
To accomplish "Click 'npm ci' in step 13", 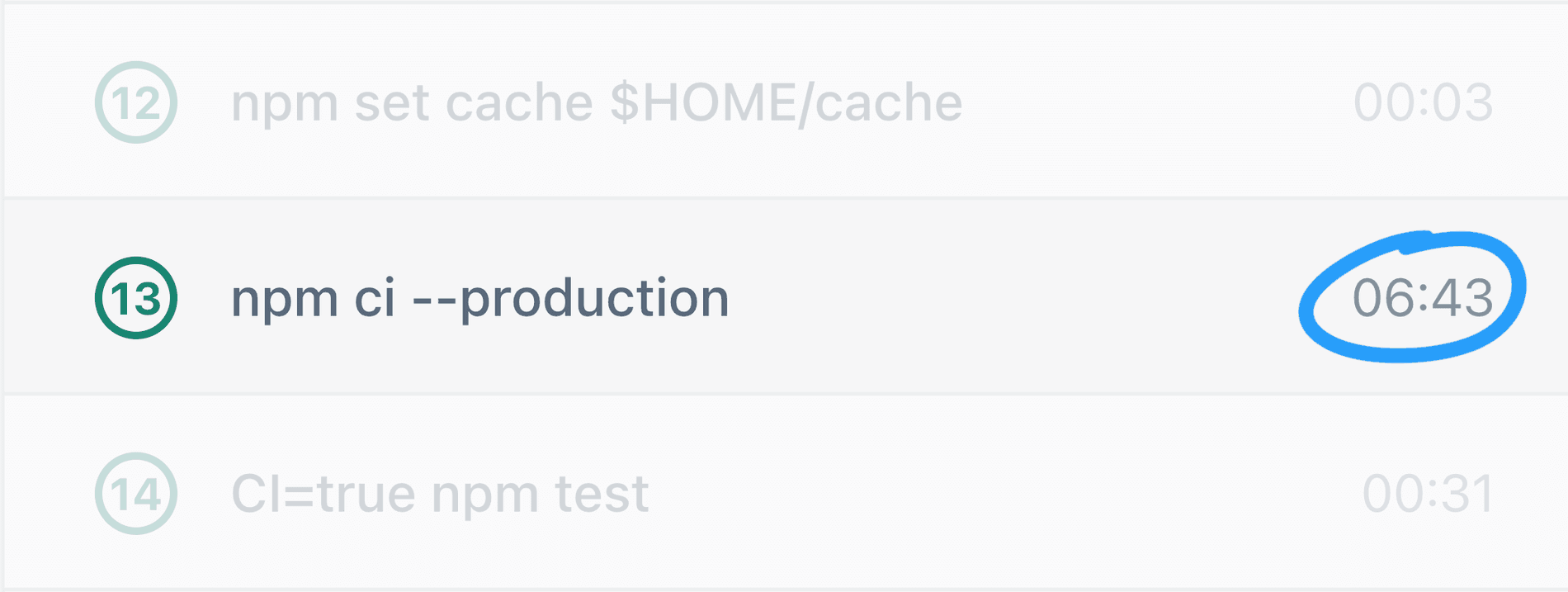I will pos(313,298).
